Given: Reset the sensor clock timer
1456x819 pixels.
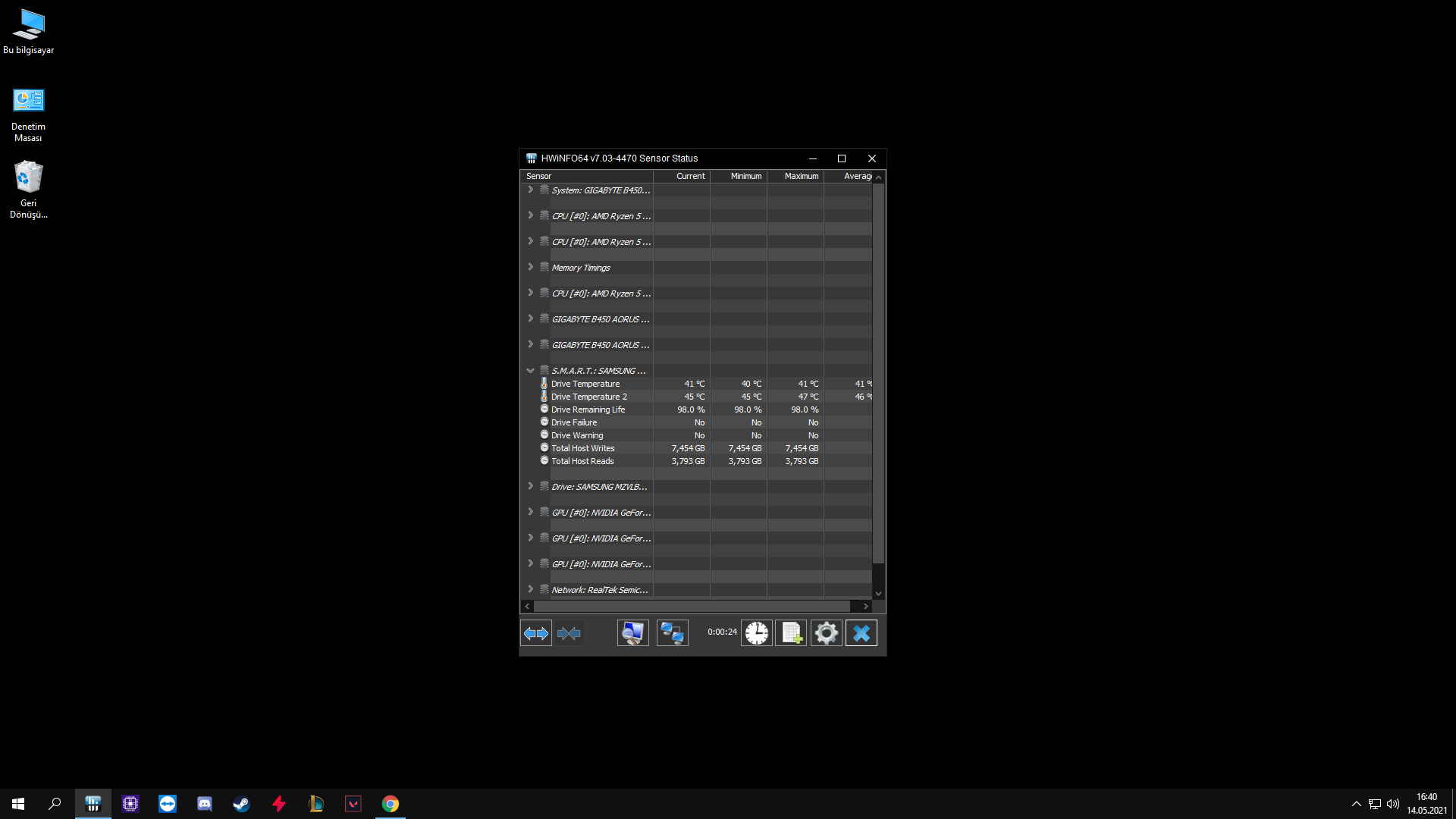Looking at the screenshot, I should click(756, 633).
